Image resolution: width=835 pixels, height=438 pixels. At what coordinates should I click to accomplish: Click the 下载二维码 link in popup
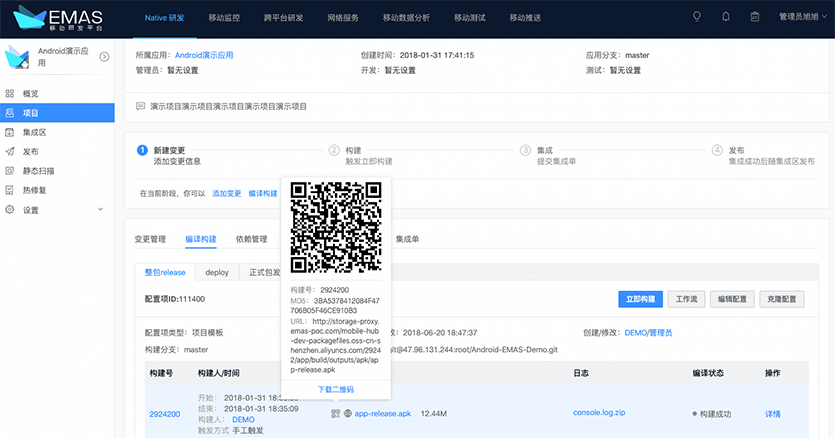pyautogui.click(x=335, y=389)
